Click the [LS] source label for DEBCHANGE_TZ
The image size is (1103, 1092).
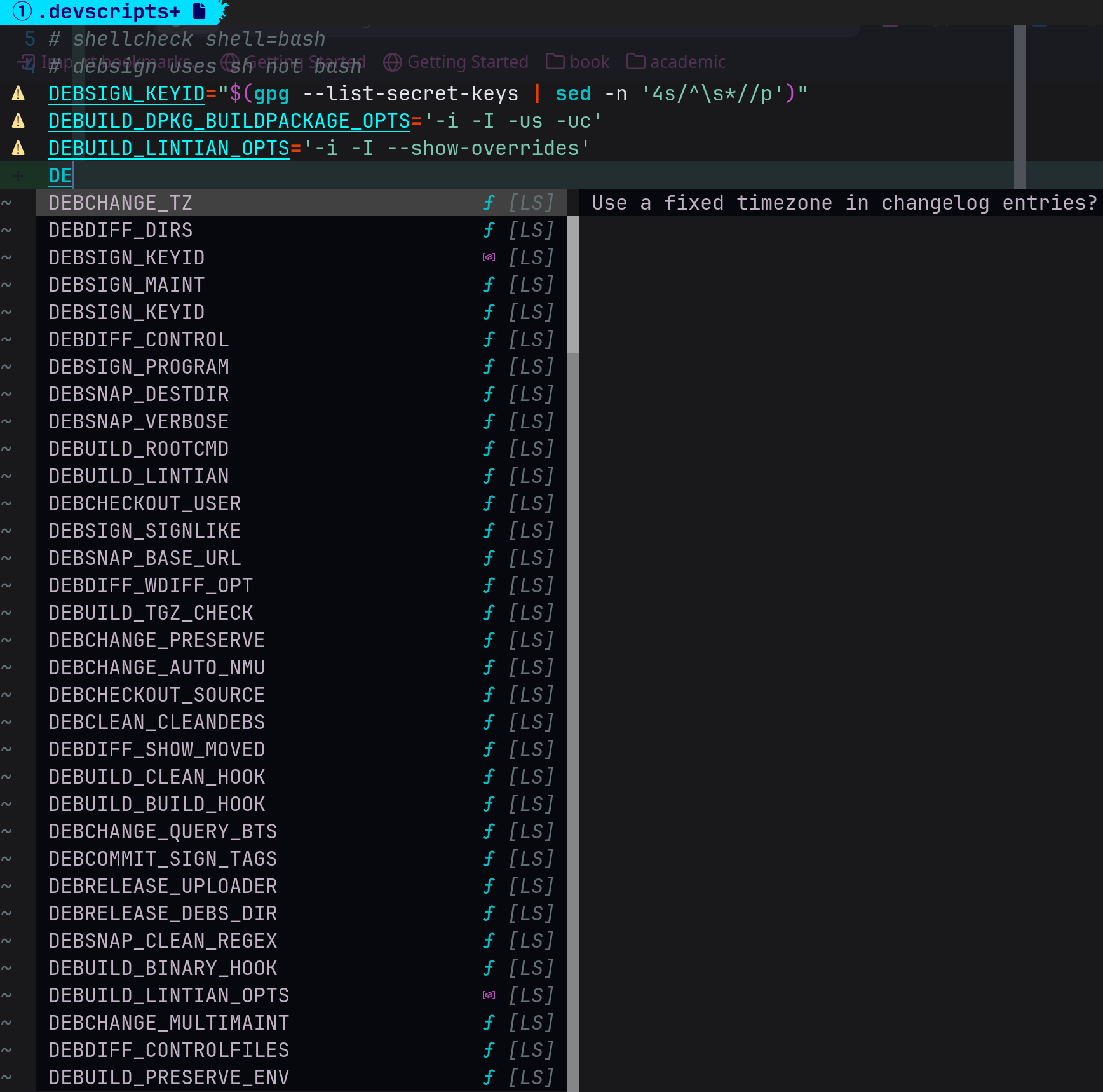point(531,203)
